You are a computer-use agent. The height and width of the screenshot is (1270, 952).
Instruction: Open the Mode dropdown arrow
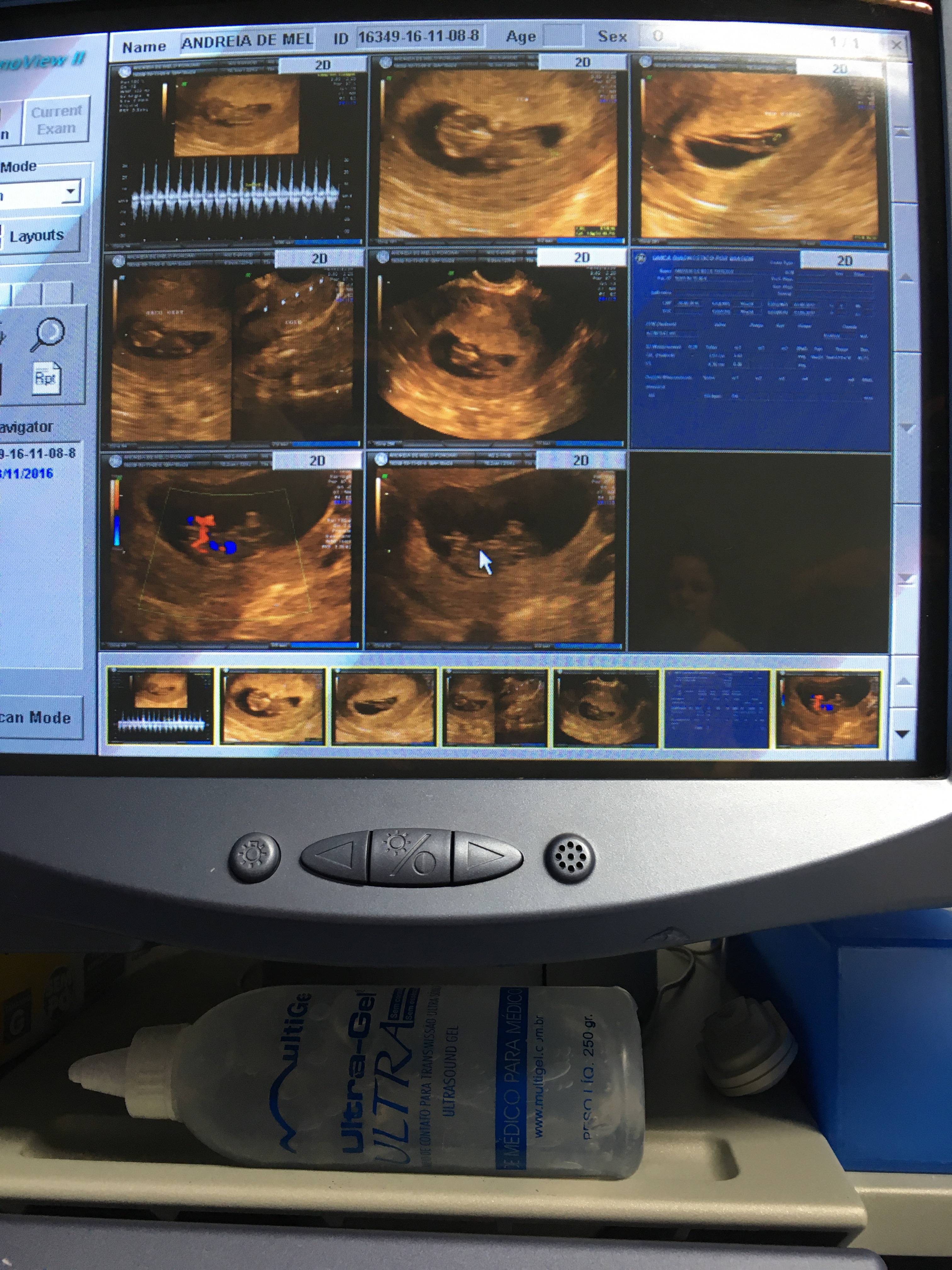71,191
